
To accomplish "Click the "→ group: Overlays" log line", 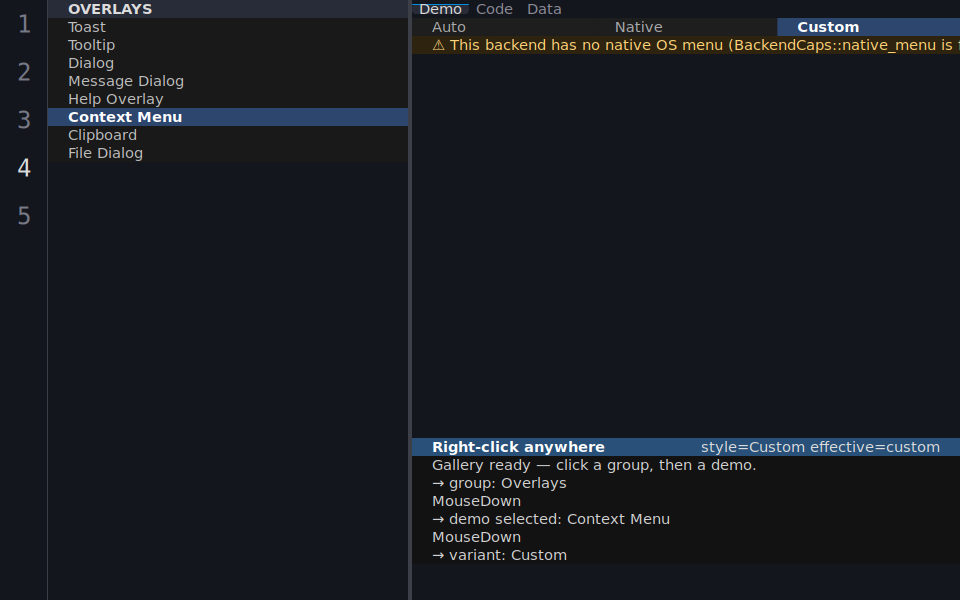I will point(686,483).
